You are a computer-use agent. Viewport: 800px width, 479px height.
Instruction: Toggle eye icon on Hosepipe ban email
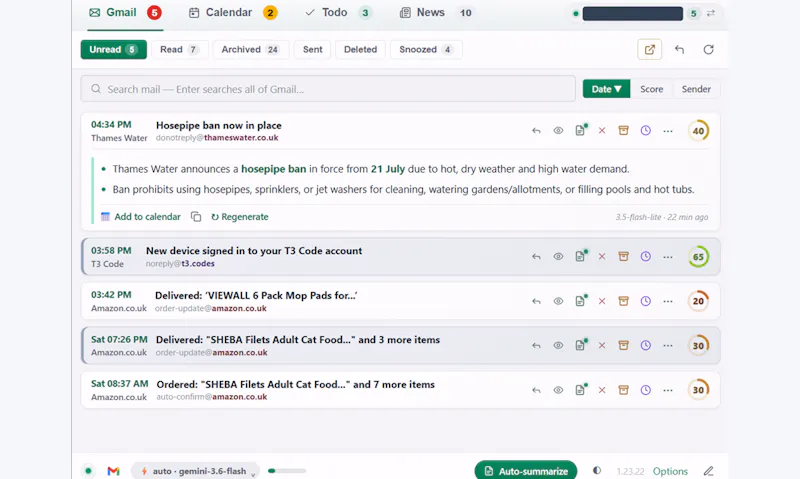pyautogui.click(x=558, y=131)
